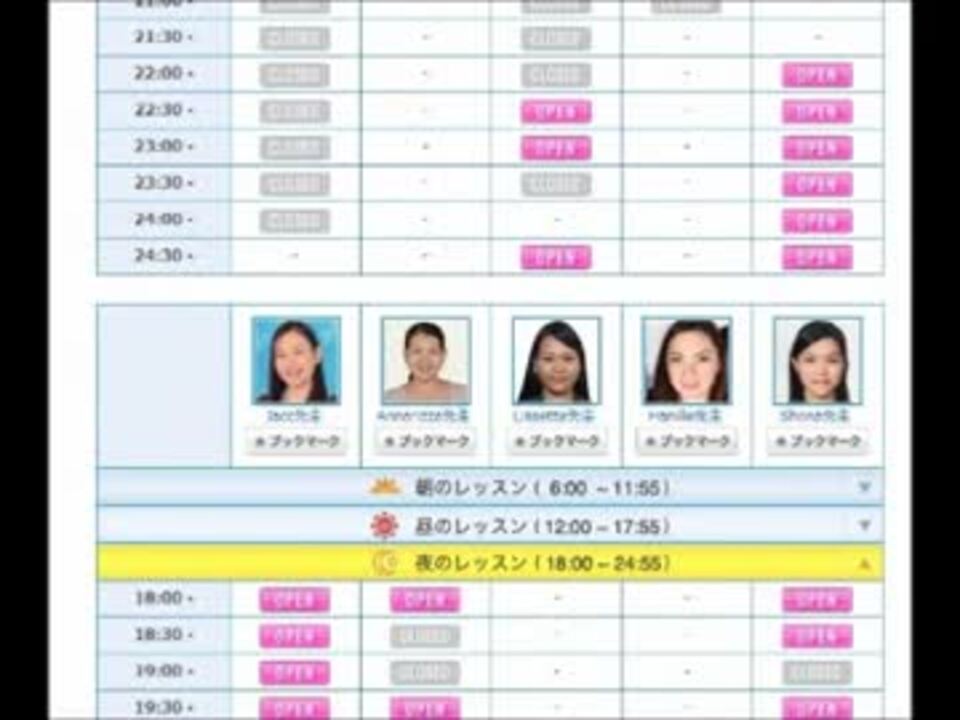Expand the morning lessons (6:00–11:55) section arrow

point(864,487)
